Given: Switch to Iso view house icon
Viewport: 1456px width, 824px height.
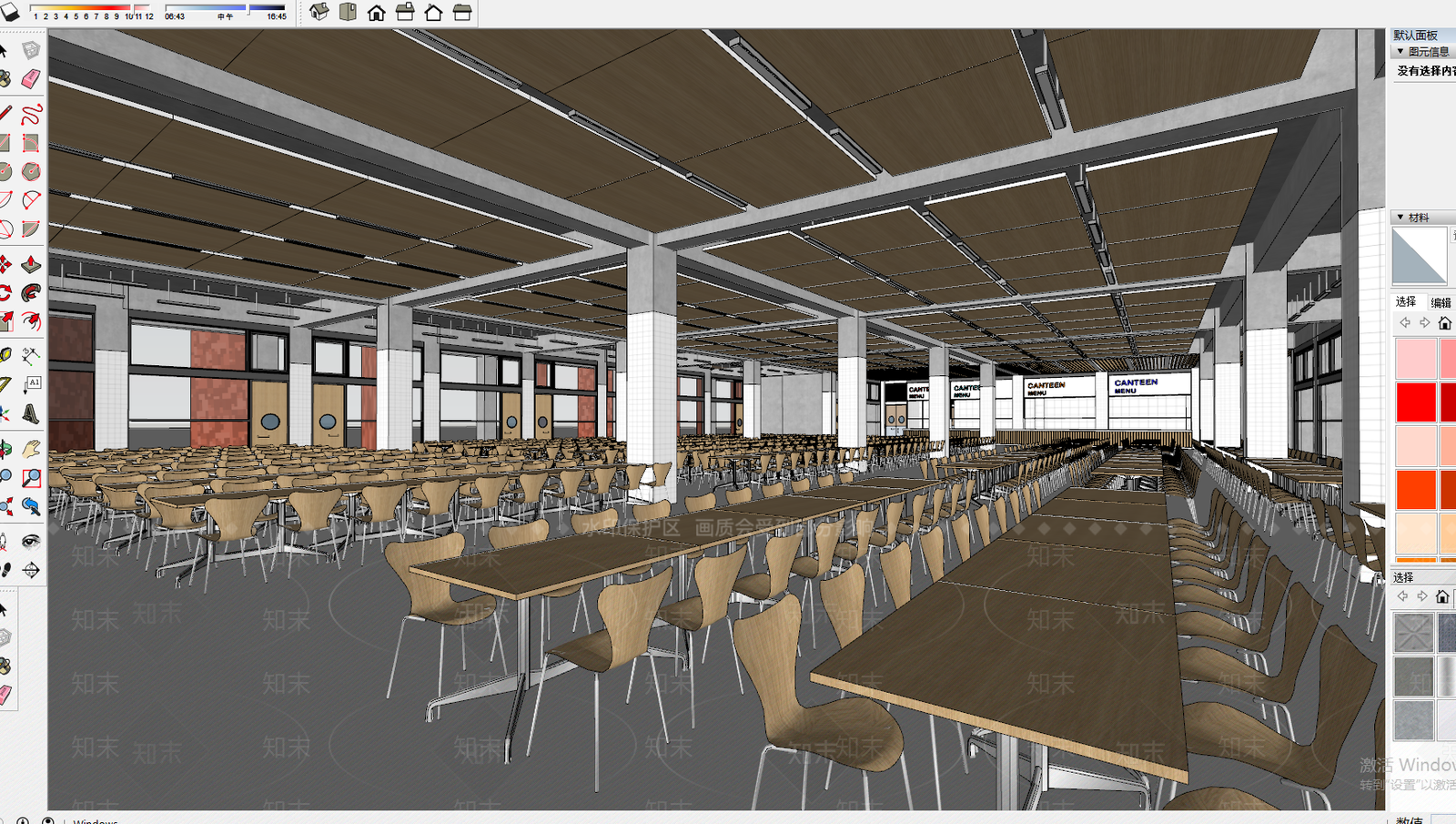Looking at the screenshot, I should click(319, 12).
